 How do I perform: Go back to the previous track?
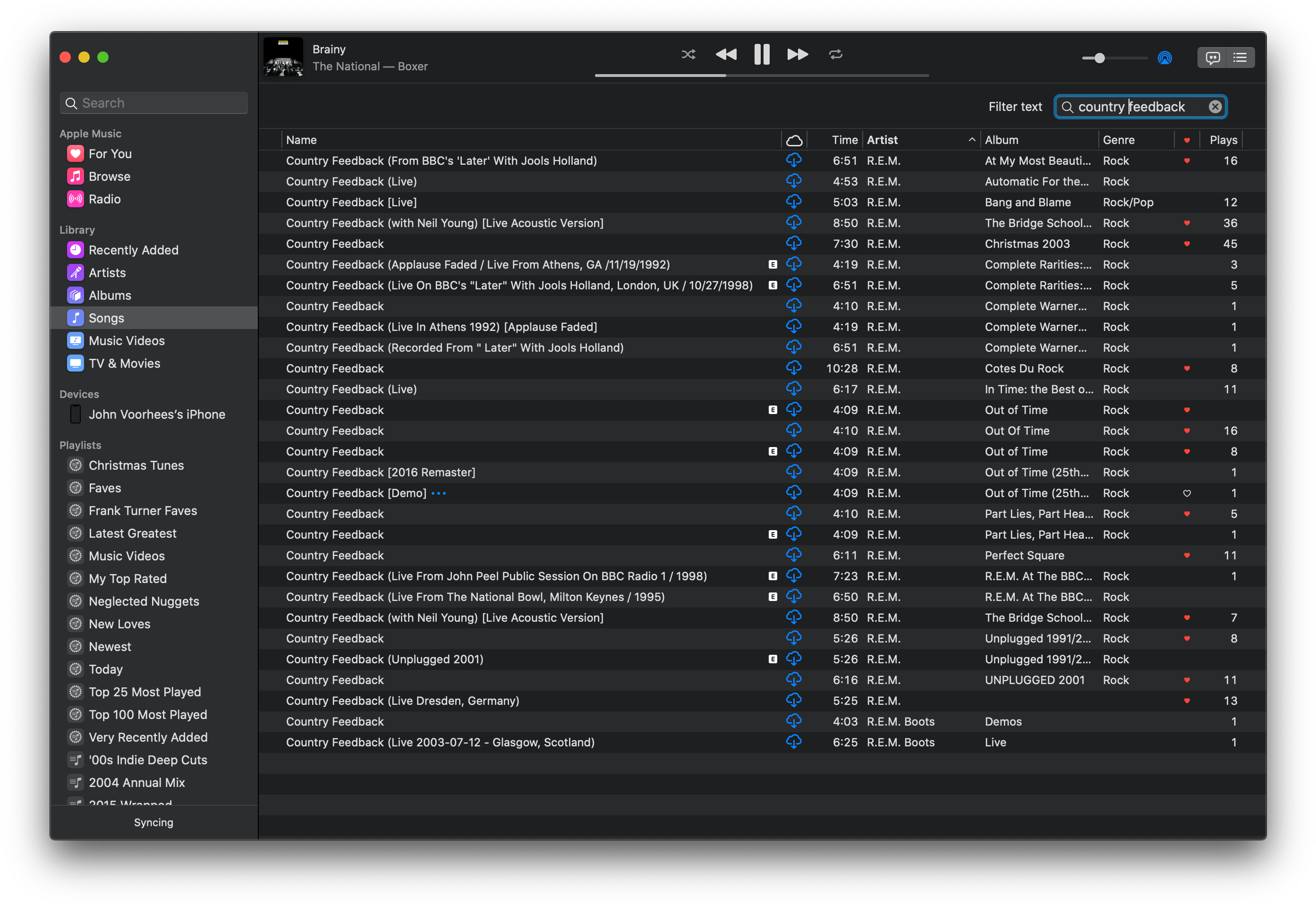pos(726,54)
